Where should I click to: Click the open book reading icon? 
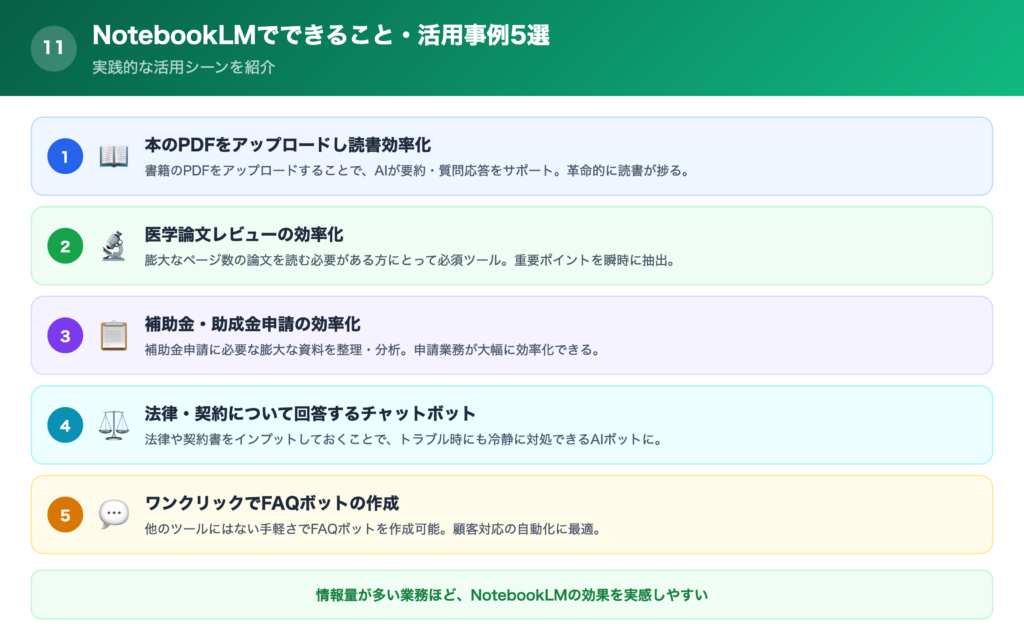pos(113,155)
